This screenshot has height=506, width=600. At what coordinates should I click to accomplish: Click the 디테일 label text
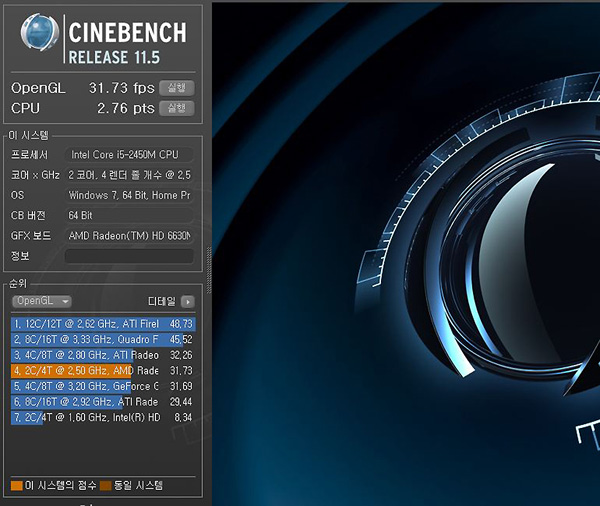click(162, 302)
